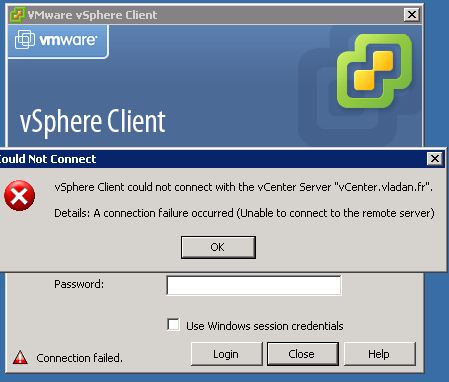Image resolution: width=449 pixels, height=382 pixels.
Task: Click the "VMware vSphere Client" window title text
Action: coord(92,15)
